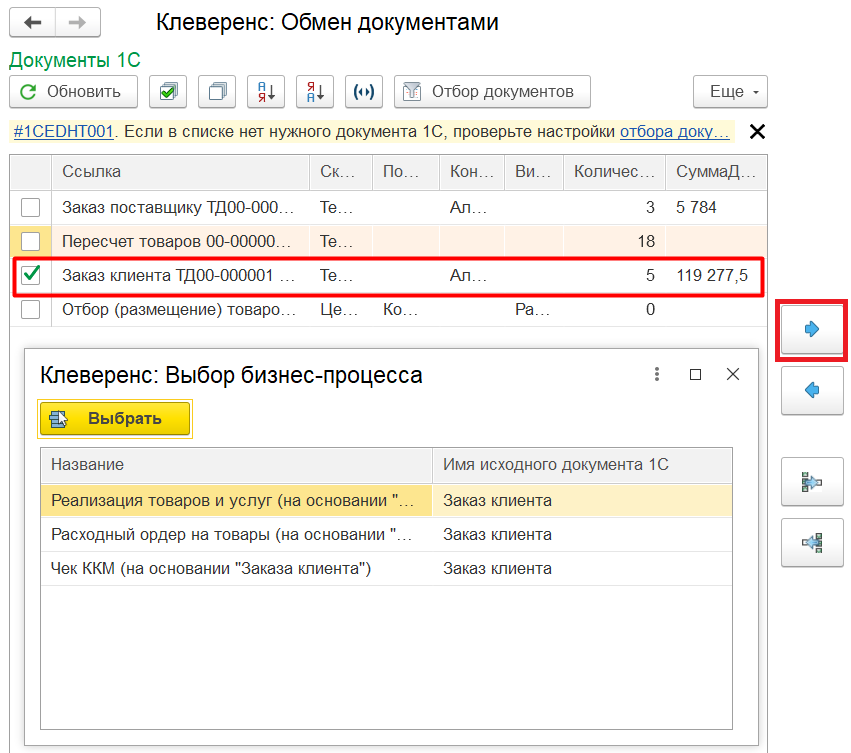Uncheck the Заказ клиента ТД00-000001 row
851x753 pixels.
30,275
